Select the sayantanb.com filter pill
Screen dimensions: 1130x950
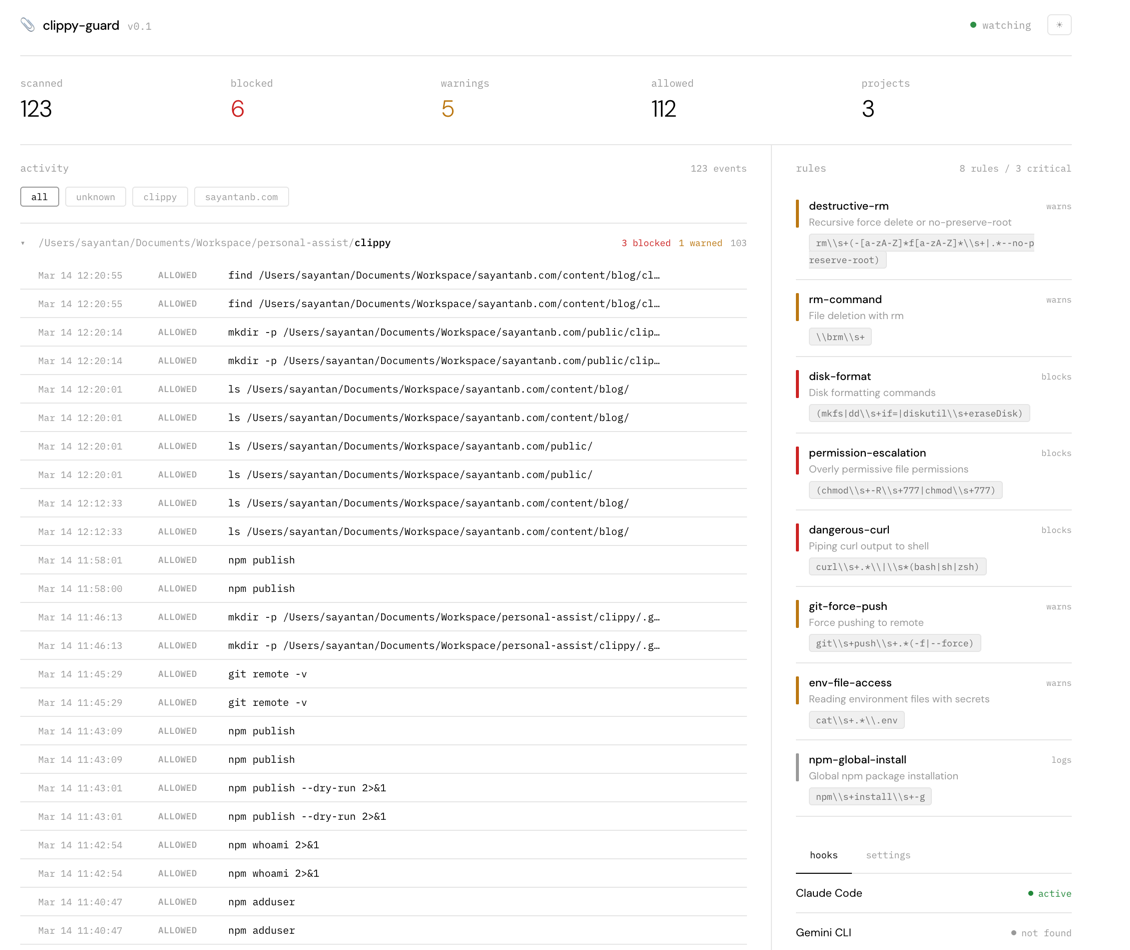tap(241, 197)
